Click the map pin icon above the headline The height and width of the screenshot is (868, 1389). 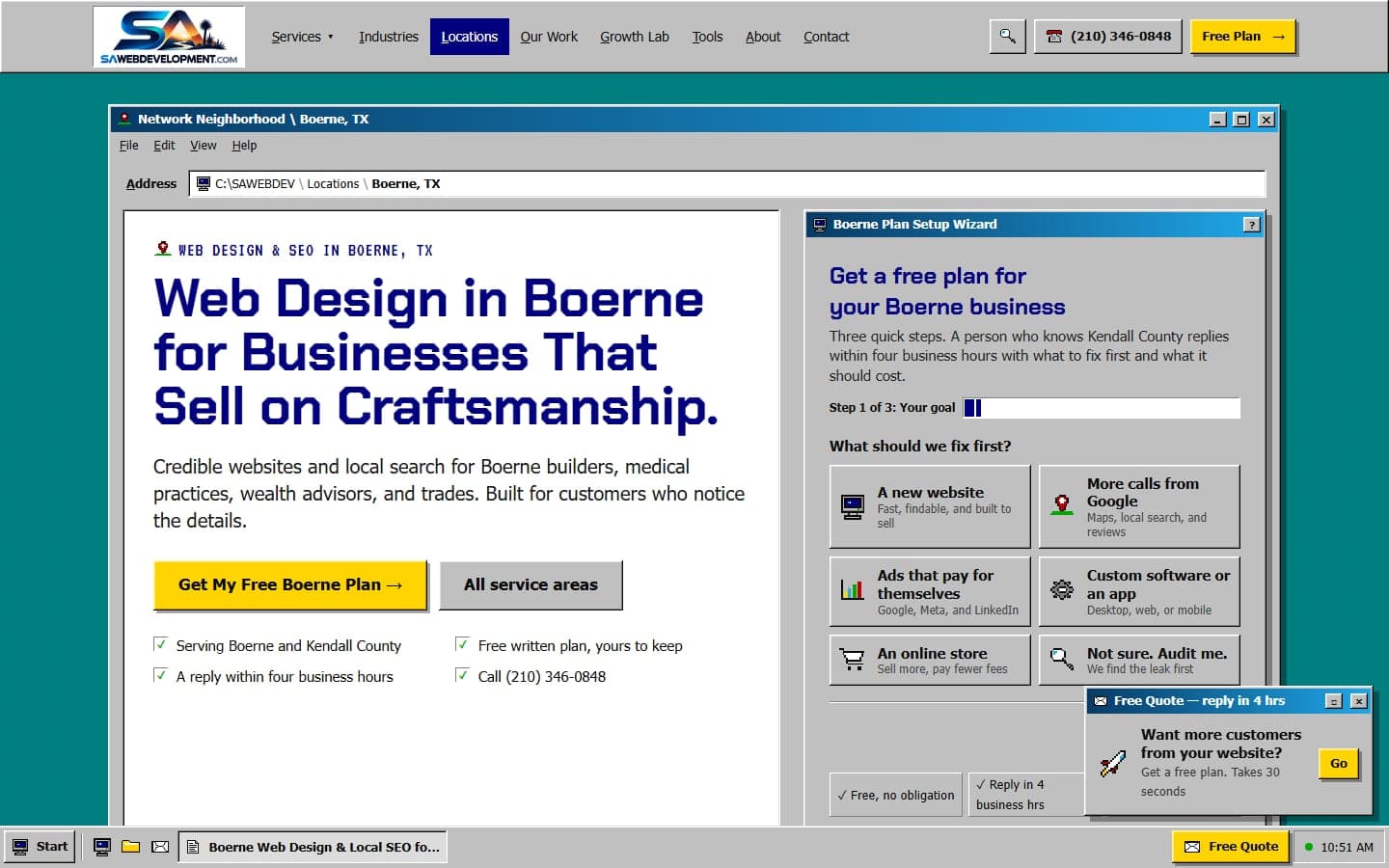[x=163, y=249]
